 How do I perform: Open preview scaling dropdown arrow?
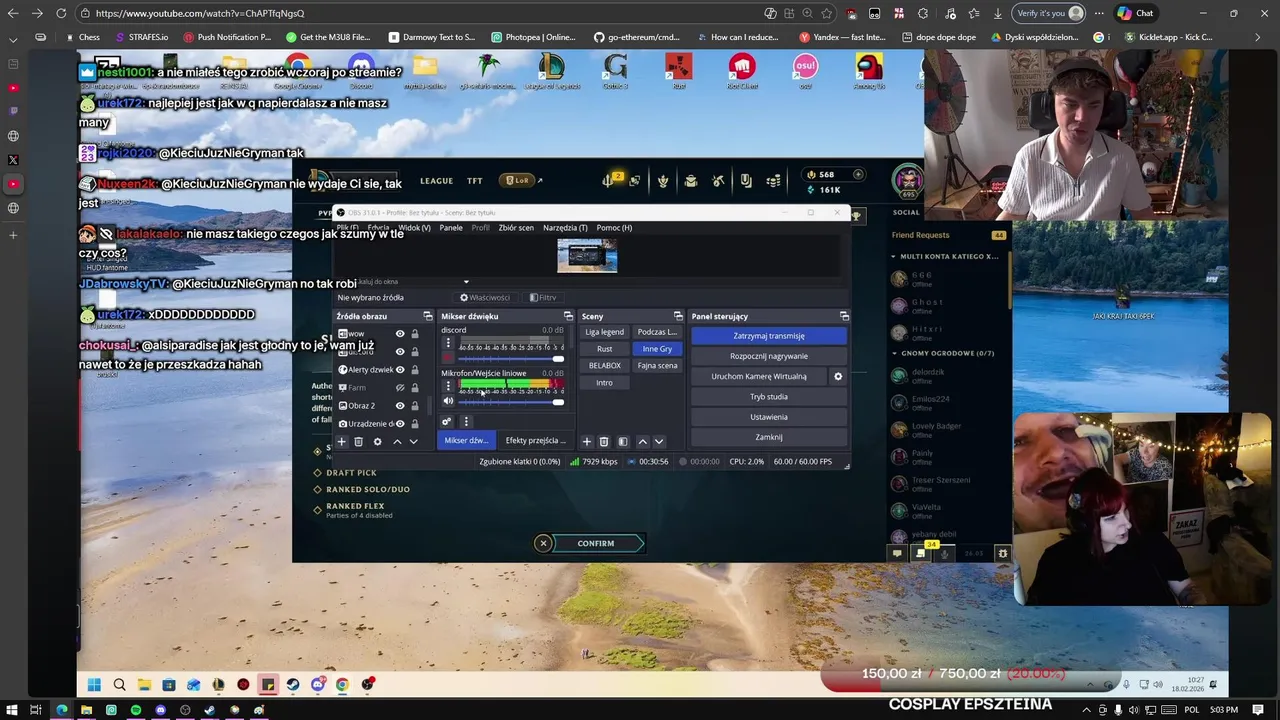pyautogui.click(x=466, y=282)
